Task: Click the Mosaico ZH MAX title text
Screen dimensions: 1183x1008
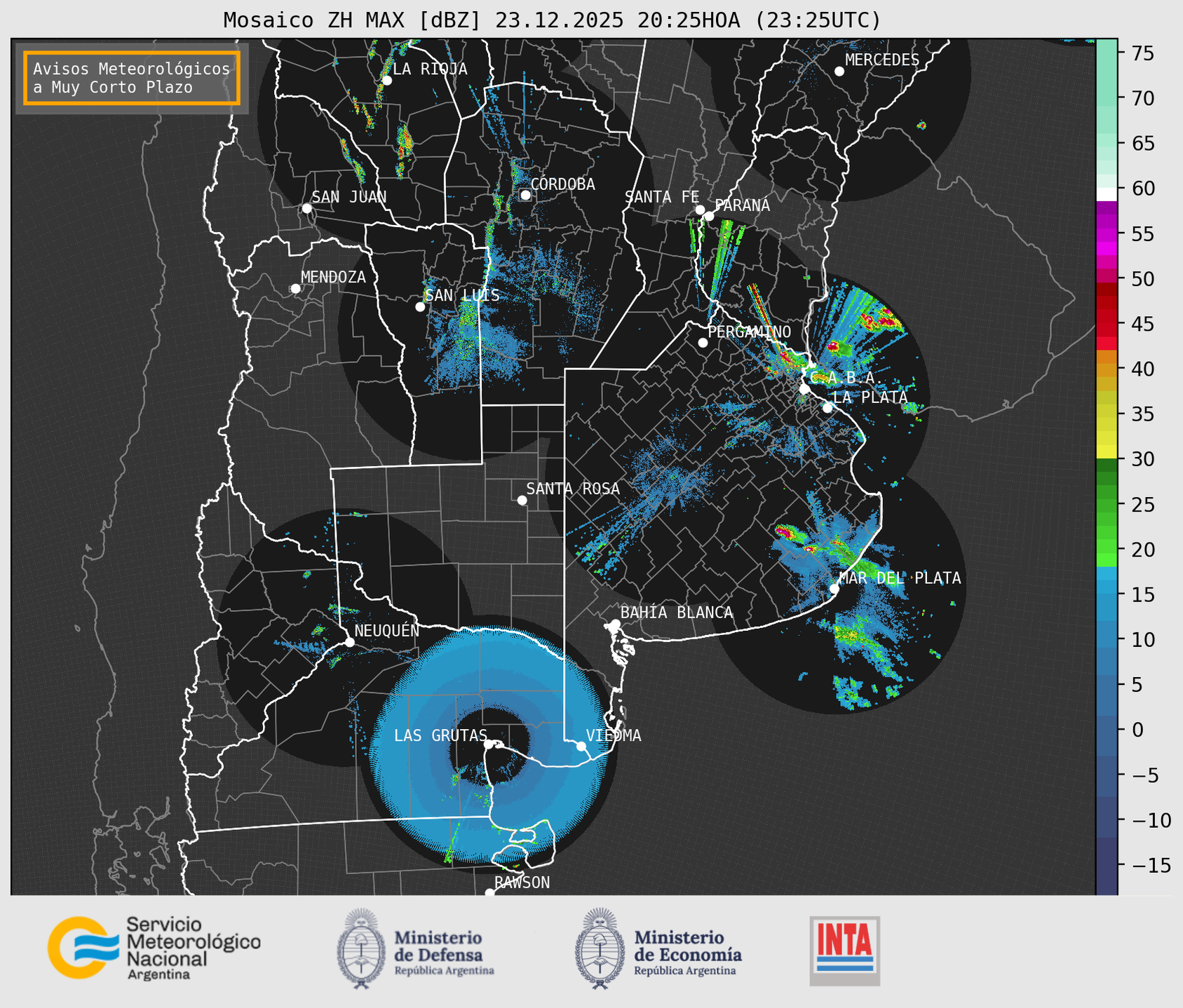Action: pos(552,20)
